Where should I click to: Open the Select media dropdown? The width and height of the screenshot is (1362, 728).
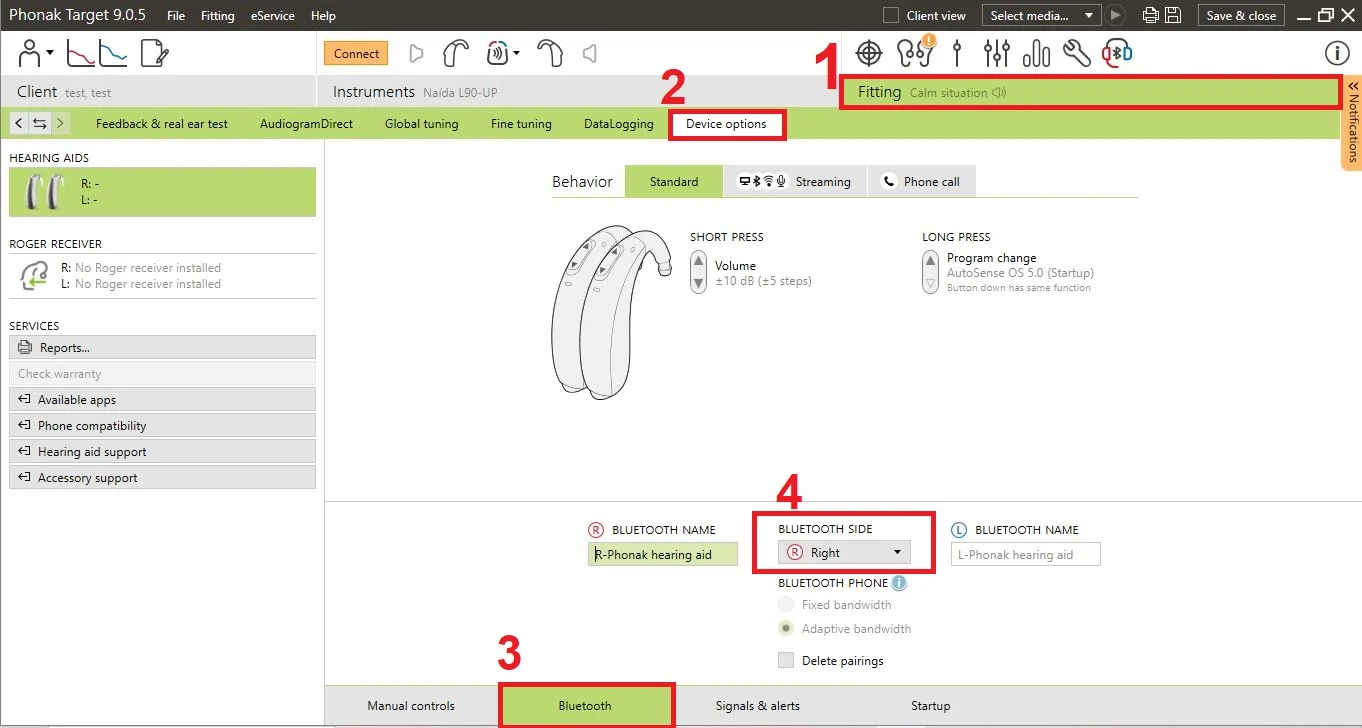[x=1041, y=15]
